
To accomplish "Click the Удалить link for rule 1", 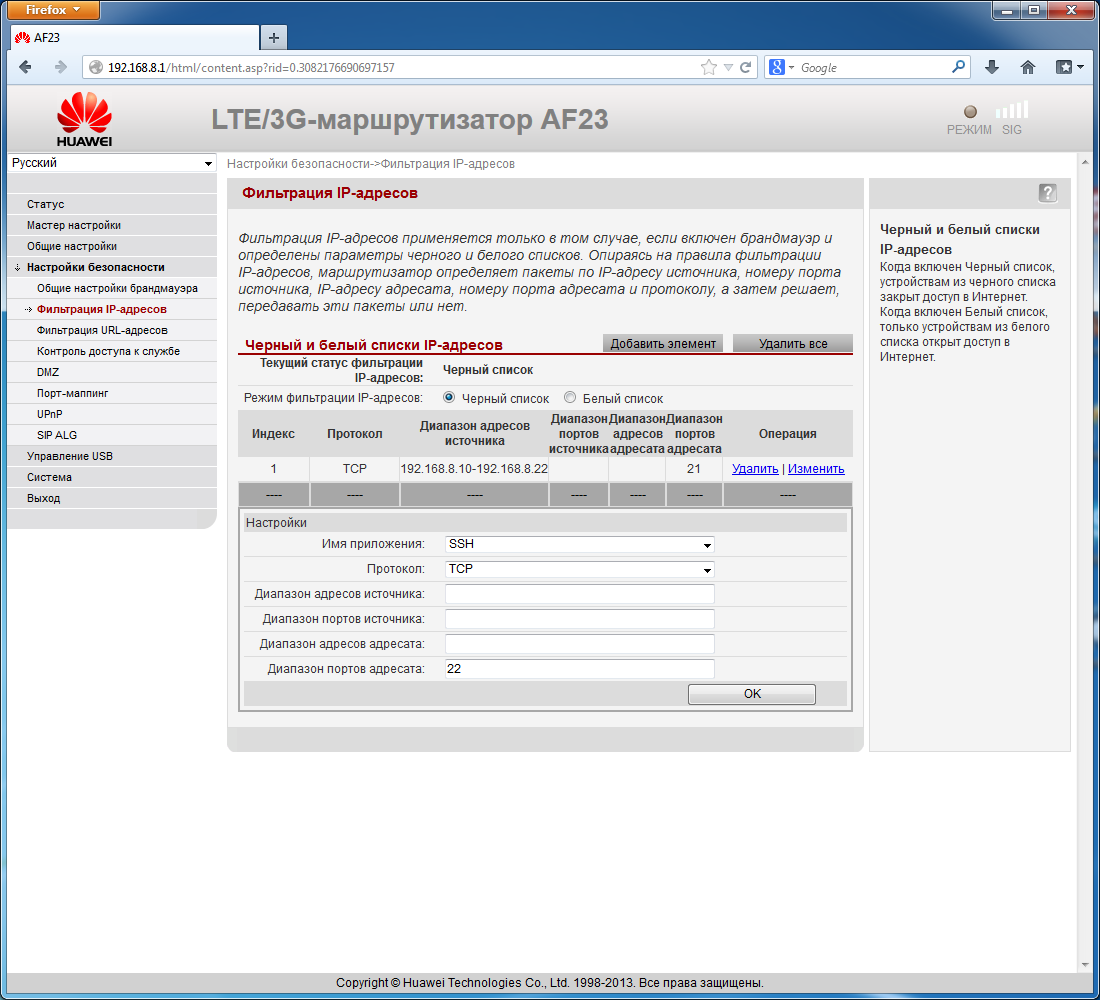I will click(755, 469).
